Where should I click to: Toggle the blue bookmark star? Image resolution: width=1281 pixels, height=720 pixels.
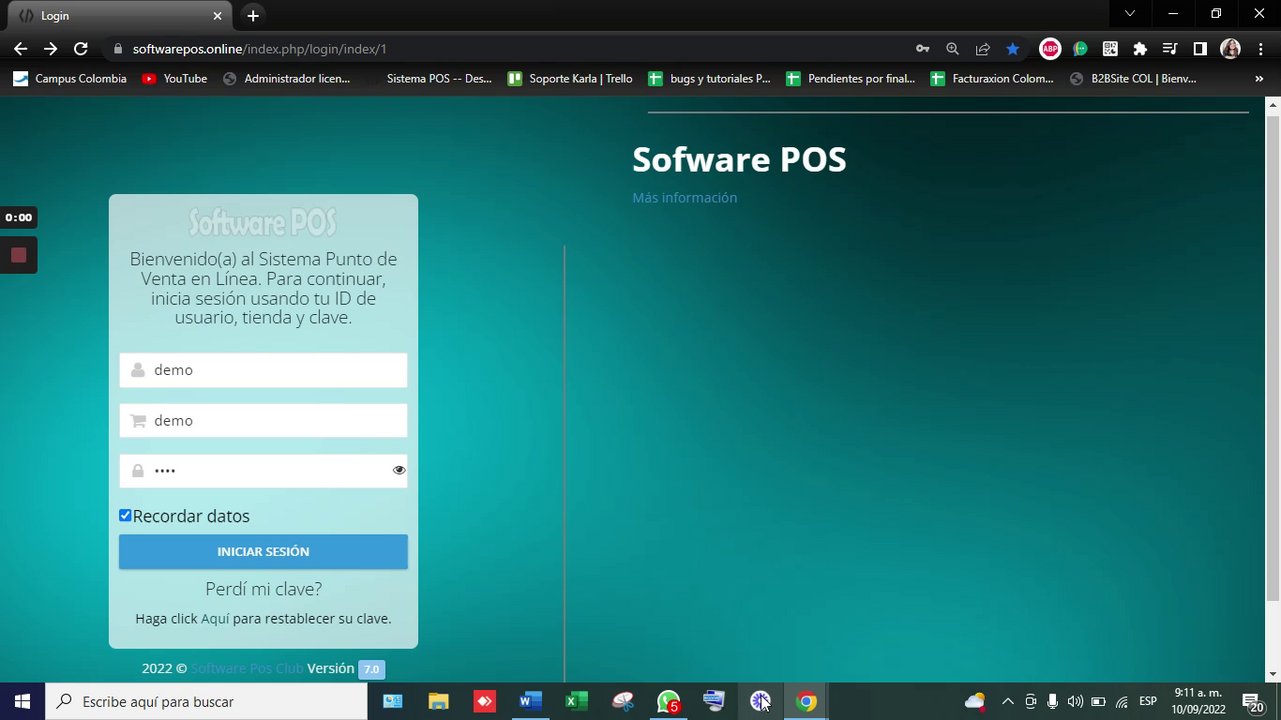pos(1013,48)
